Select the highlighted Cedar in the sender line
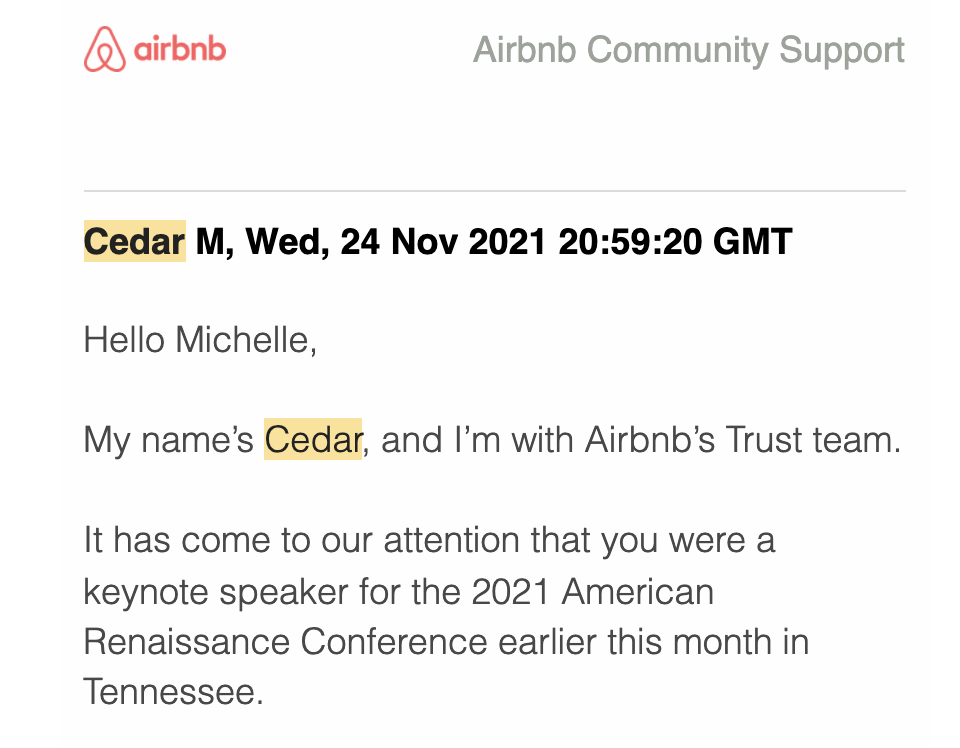This screenshot has width=960, height=748. pyautogui.click(x=135, y=241)
